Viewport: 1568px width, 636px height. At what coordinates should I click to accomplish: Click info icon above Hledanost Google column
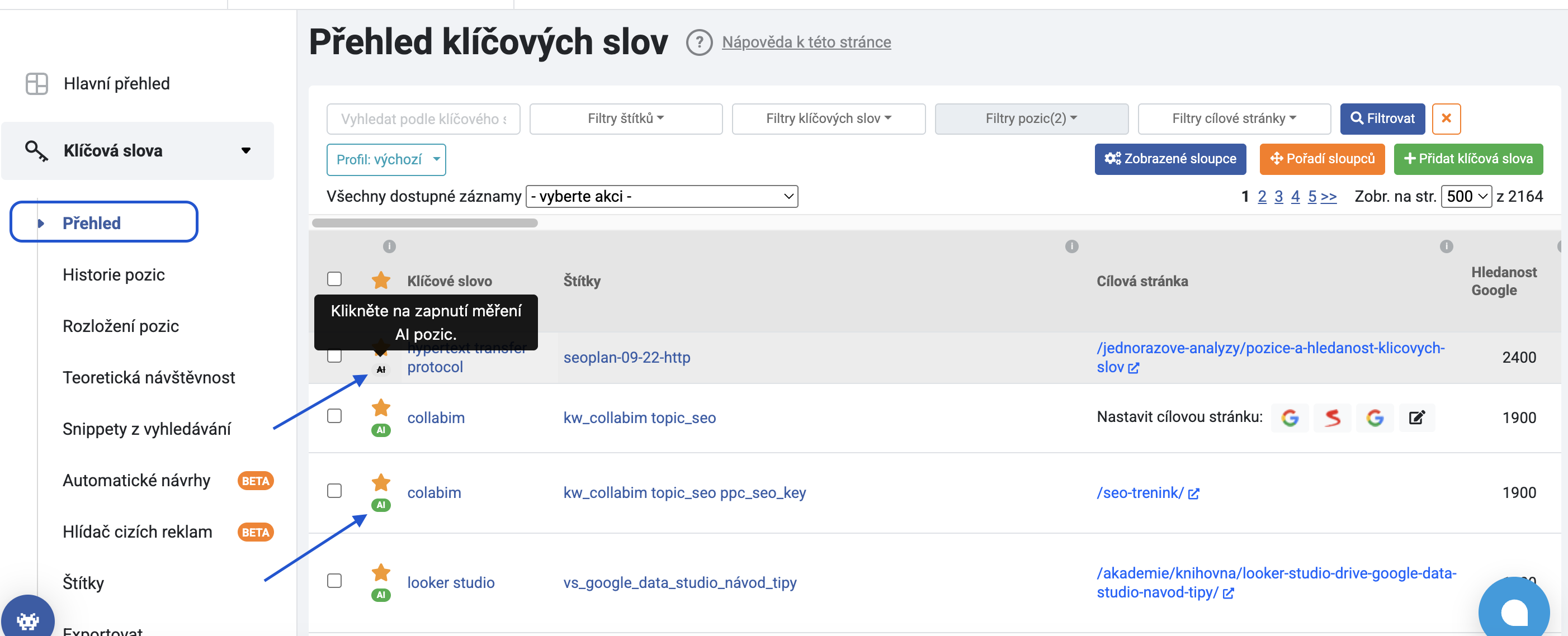click(1447, 246)
